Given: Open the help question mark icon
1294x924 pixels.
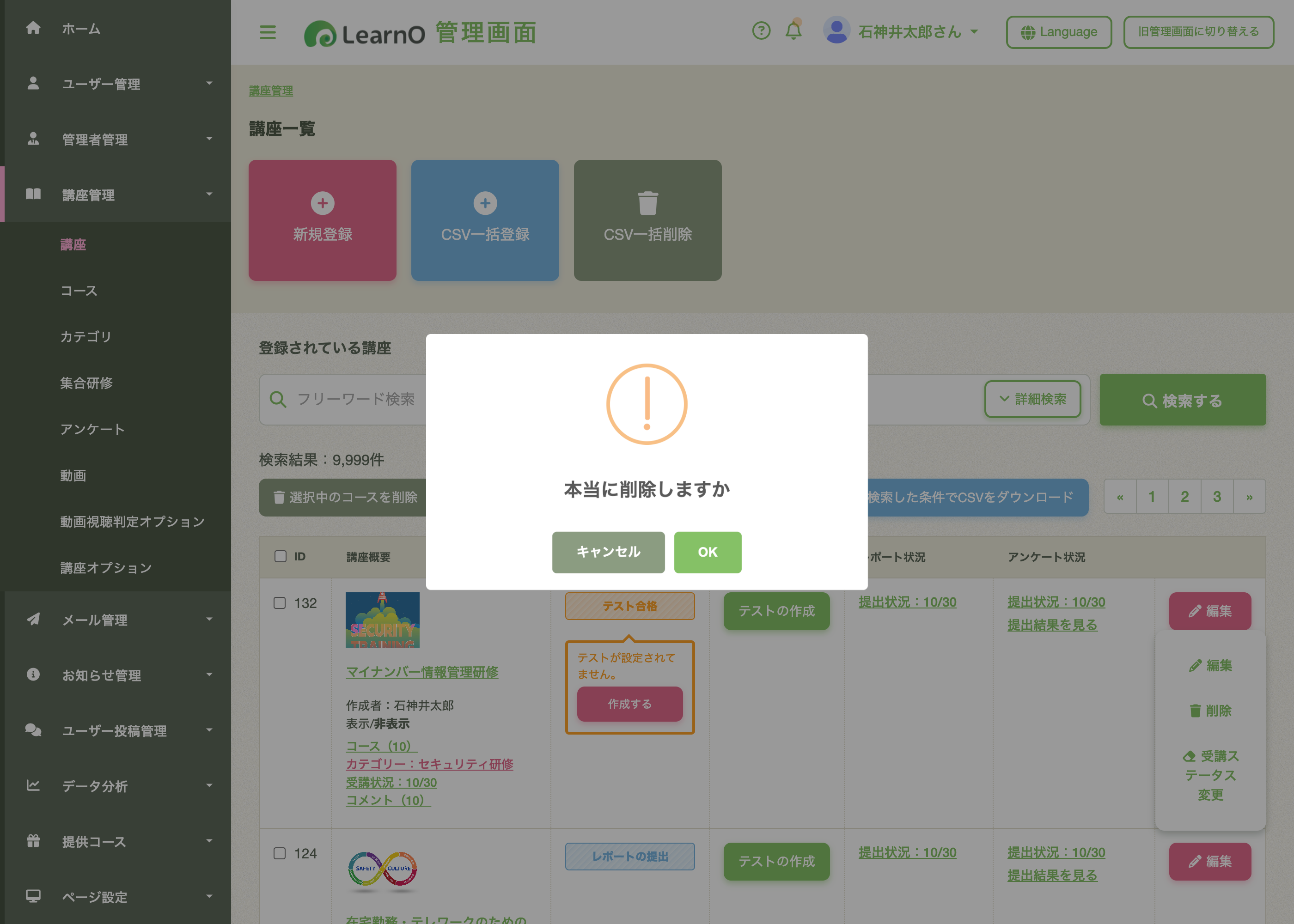Looking at the screenshot, I should click(761, 31).
